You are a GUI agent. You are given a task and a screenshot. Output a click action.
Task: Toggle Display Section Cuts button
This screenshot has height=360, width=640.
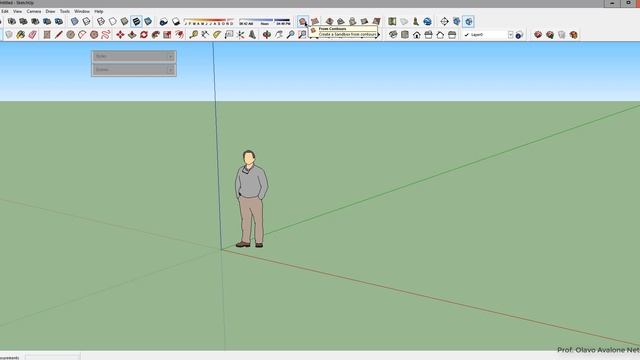[x=468, y=21]
